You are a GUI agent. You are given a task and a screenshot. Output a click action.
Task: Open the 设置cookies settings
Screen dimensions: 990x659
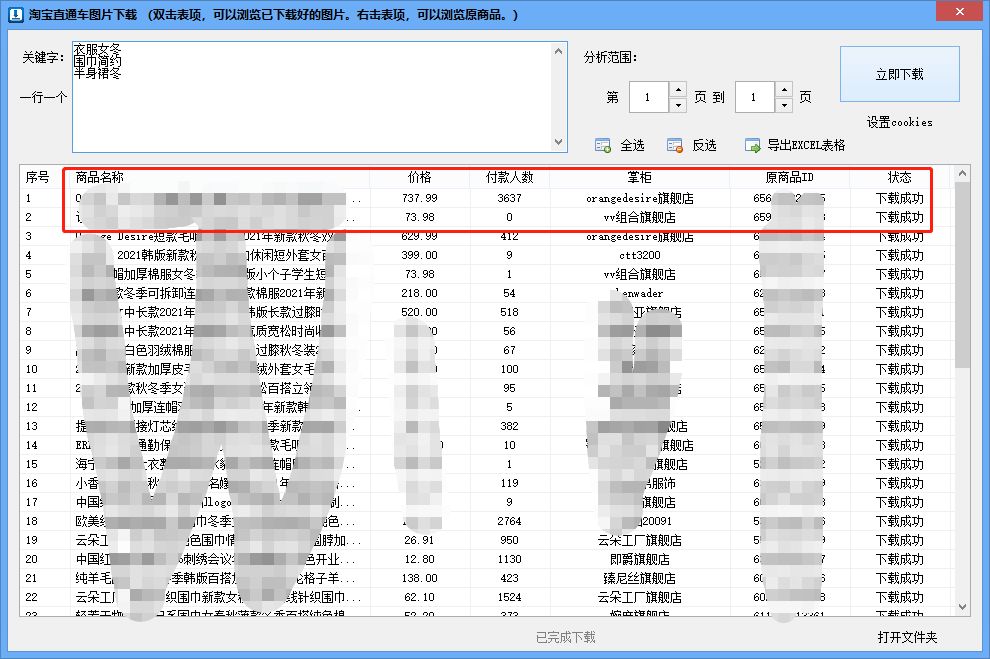pyautogui.click(x=898, y=122)
